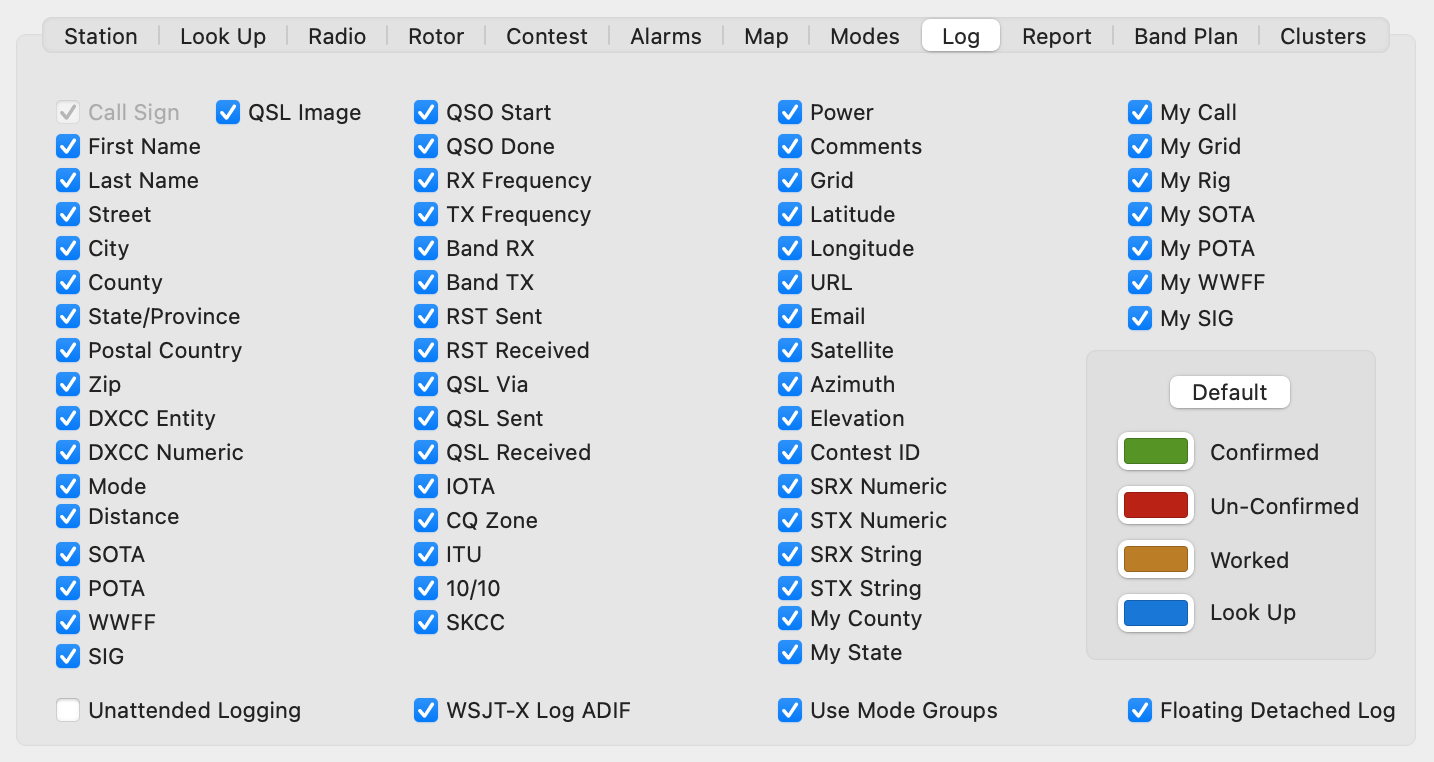Switch to the Clusters tab
Screen dimensions: 1434x762
click(x=1322, y=35)
